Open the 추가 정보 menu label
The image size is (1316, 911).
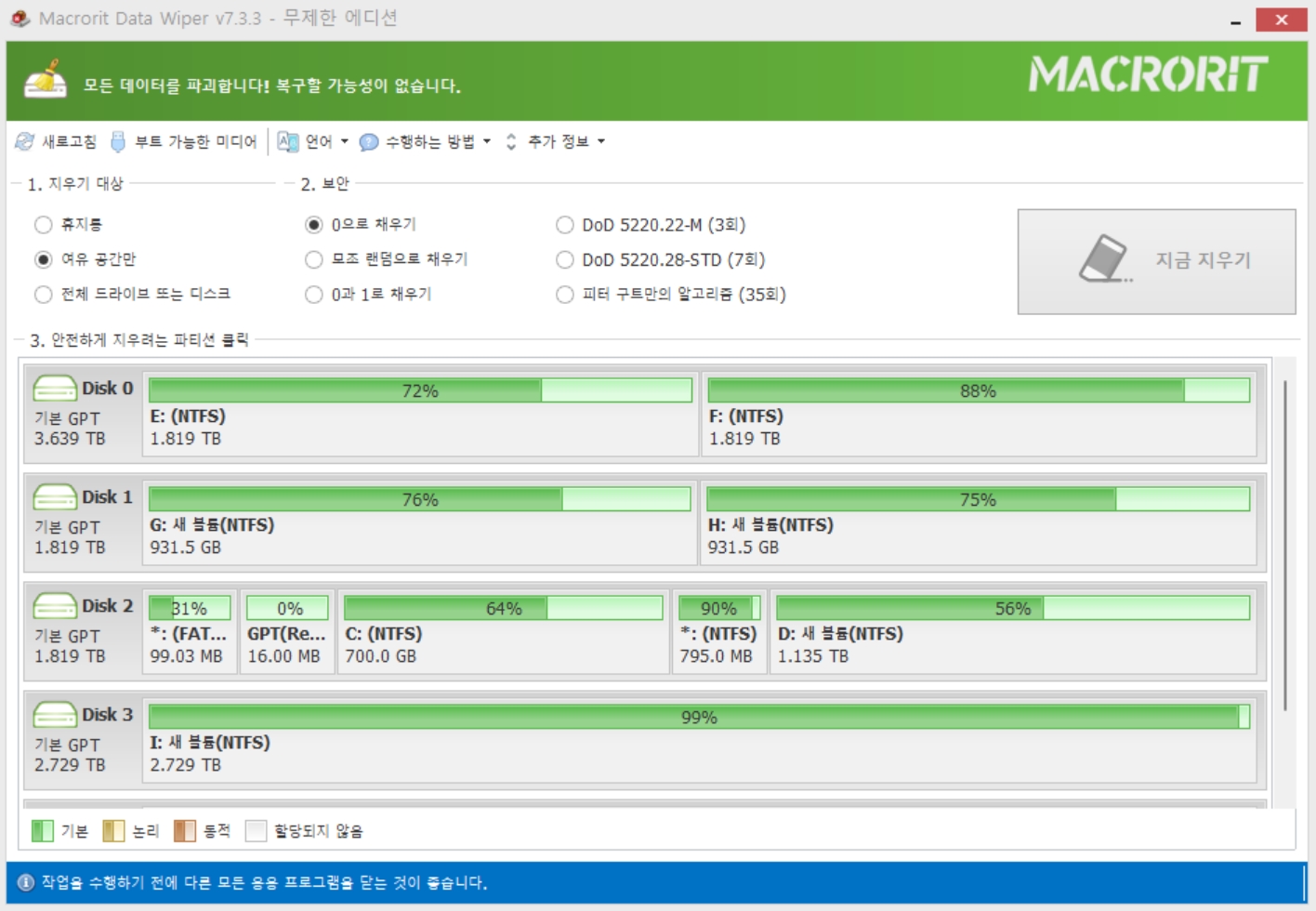(559, 141)
